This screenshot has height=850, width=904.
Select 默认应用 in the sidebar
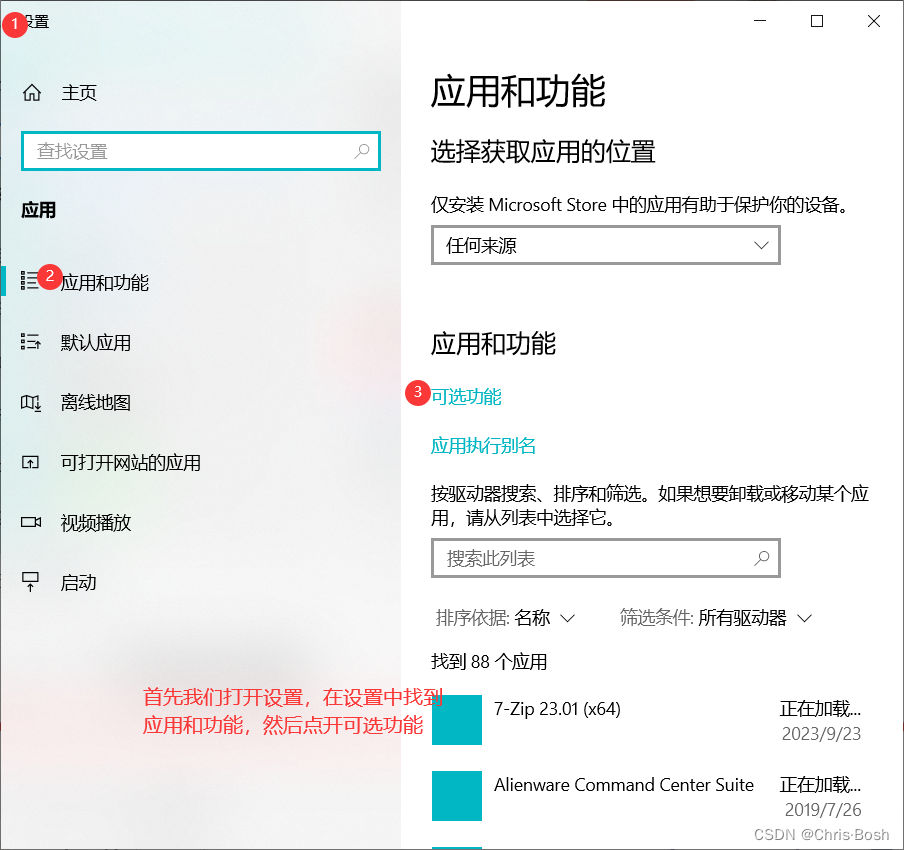(200, 342)
